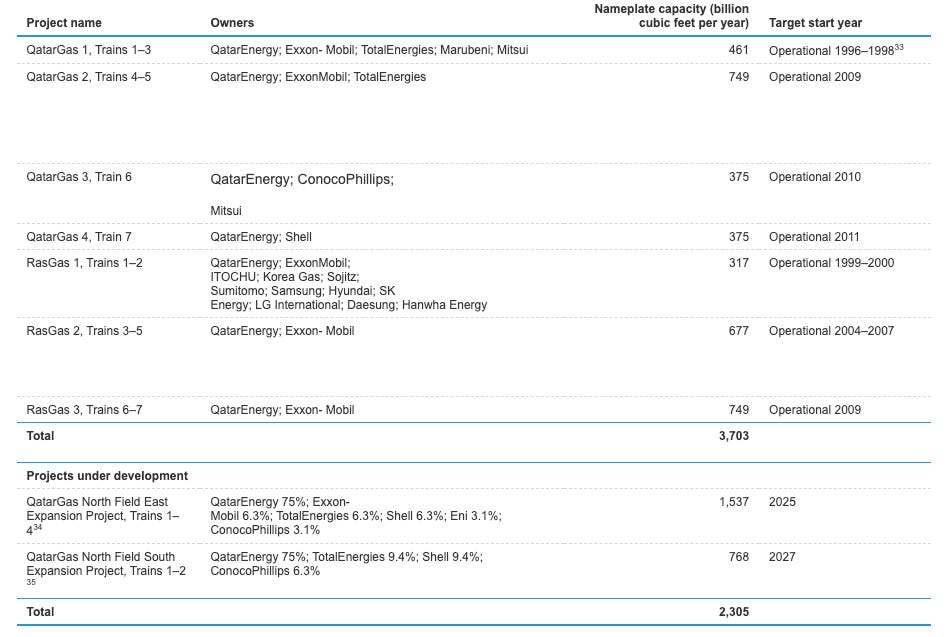Click the QatarGas 2 capacity value 749
Image resolution: width=952 pixels, height=637 pixels.
[738, 77]
